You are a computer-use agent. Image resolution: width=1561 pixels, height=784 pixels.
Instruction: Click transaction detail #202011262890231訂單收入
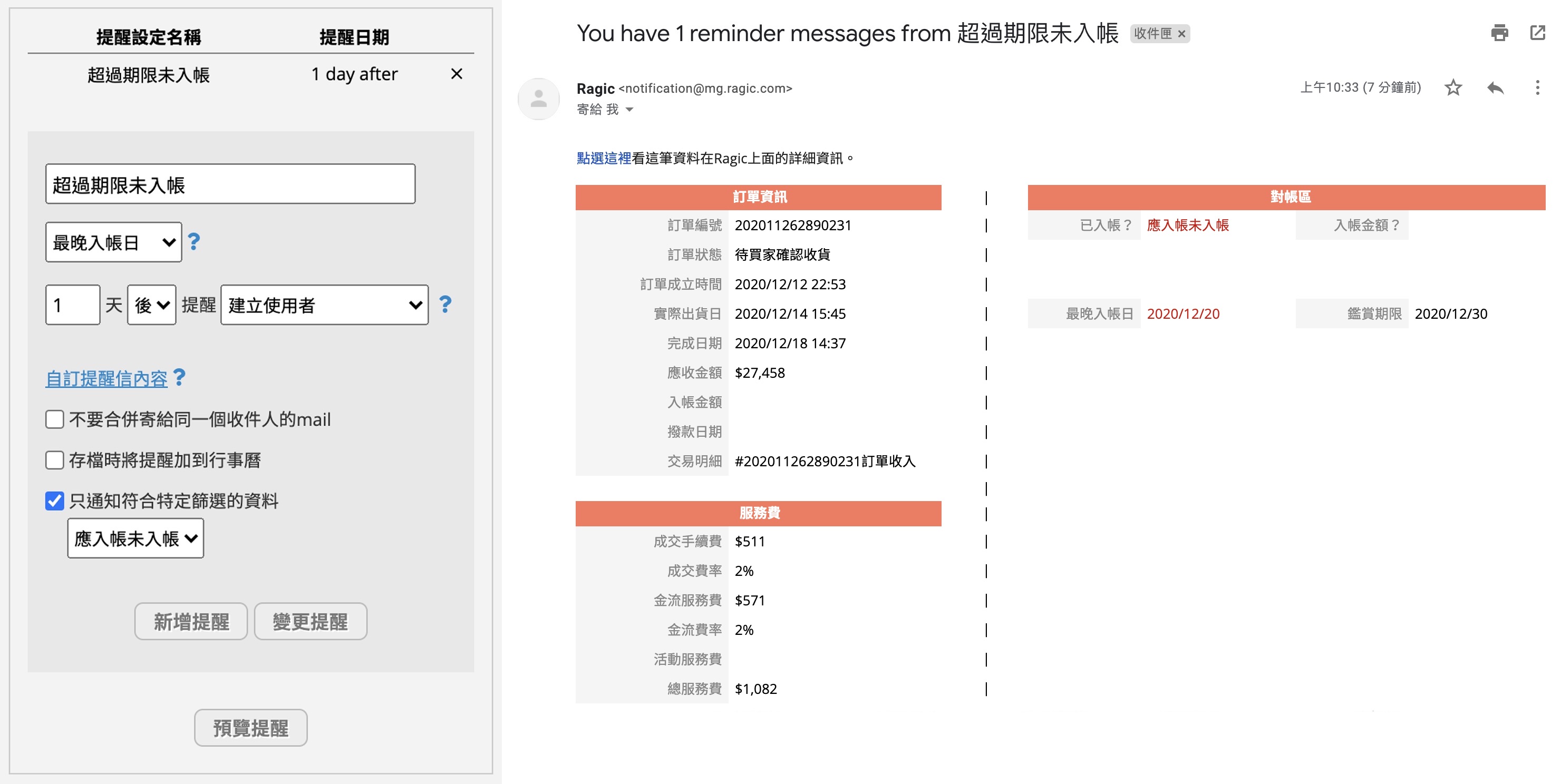click(825, 462)
